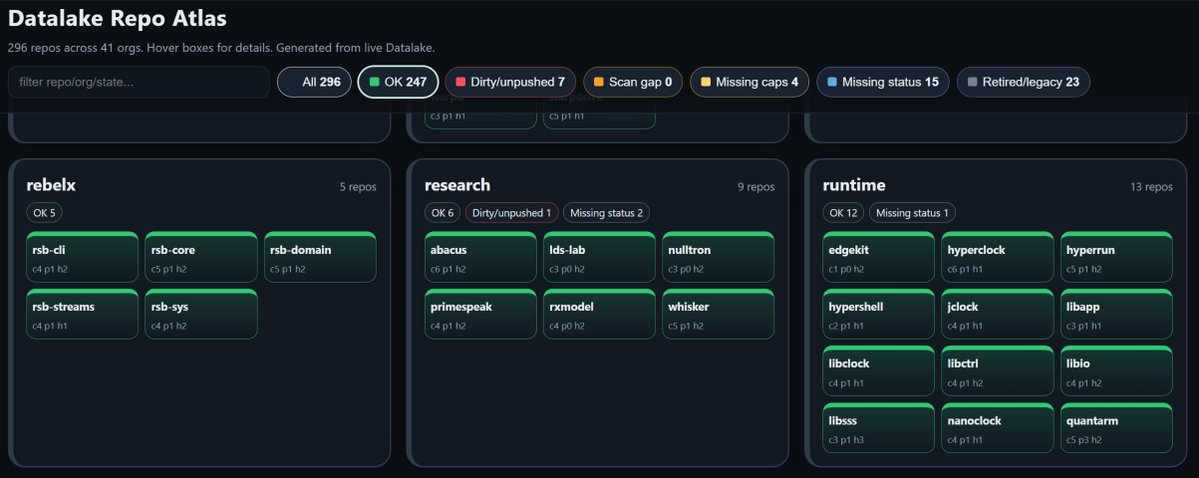Click the orange swatch on Scan gap chip
This screenshot has width=1199, height=478.
599,82
